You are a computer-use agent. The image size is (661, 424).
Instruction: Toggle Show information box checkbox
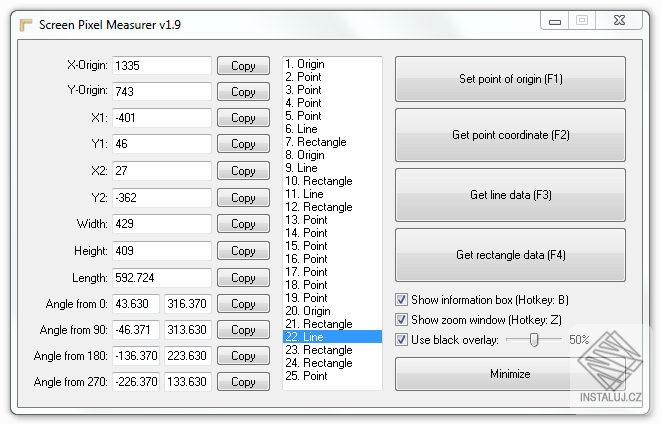(x=401, y=300)
